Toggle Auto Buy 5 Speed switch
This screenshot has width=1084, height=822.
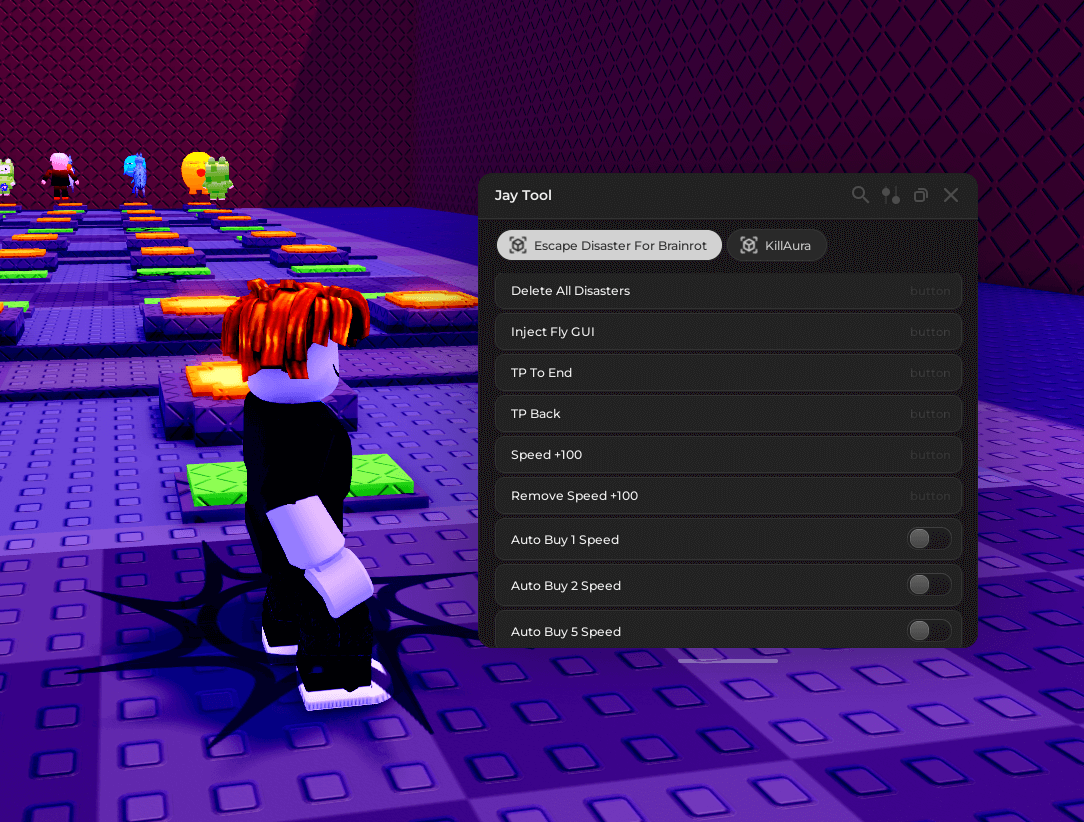[929, 630]
